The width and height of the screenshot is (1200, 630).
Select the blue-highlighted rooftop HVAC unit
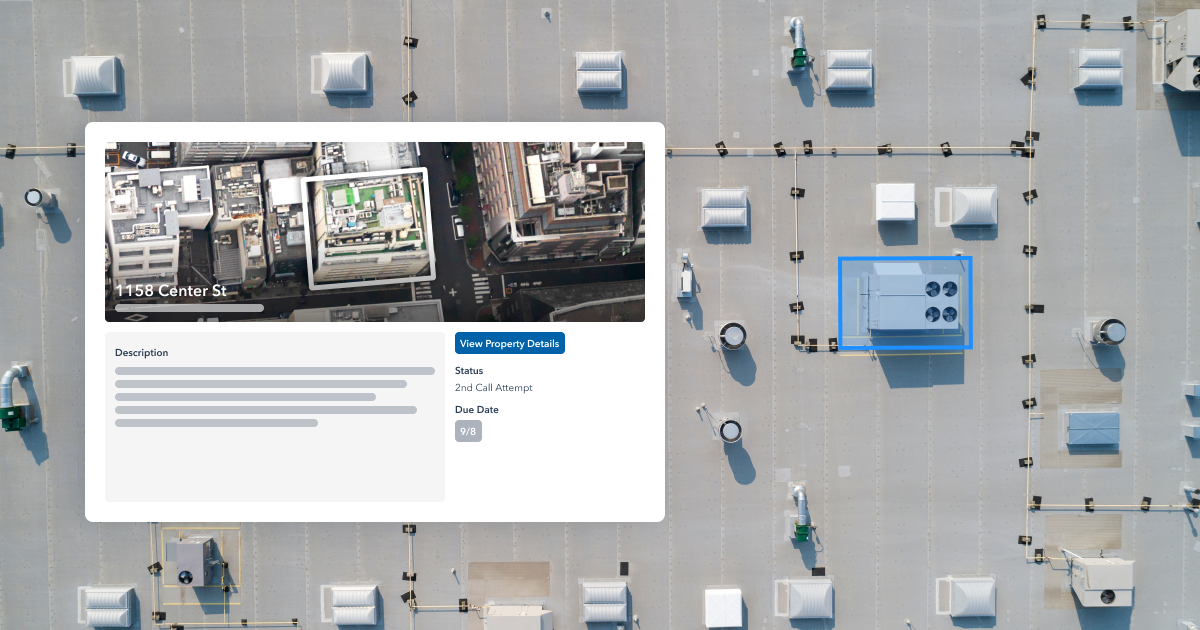pos(905,302)
